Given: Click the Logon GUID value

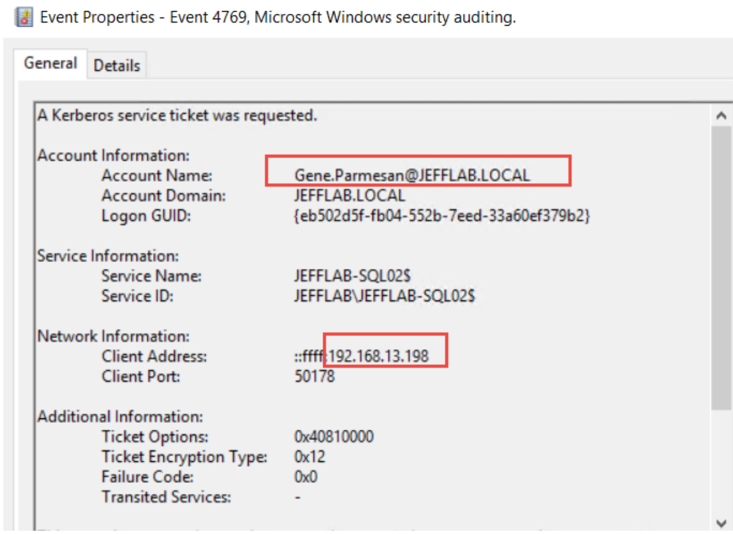Looking at the screenshot, I should [x=441, y=215].
